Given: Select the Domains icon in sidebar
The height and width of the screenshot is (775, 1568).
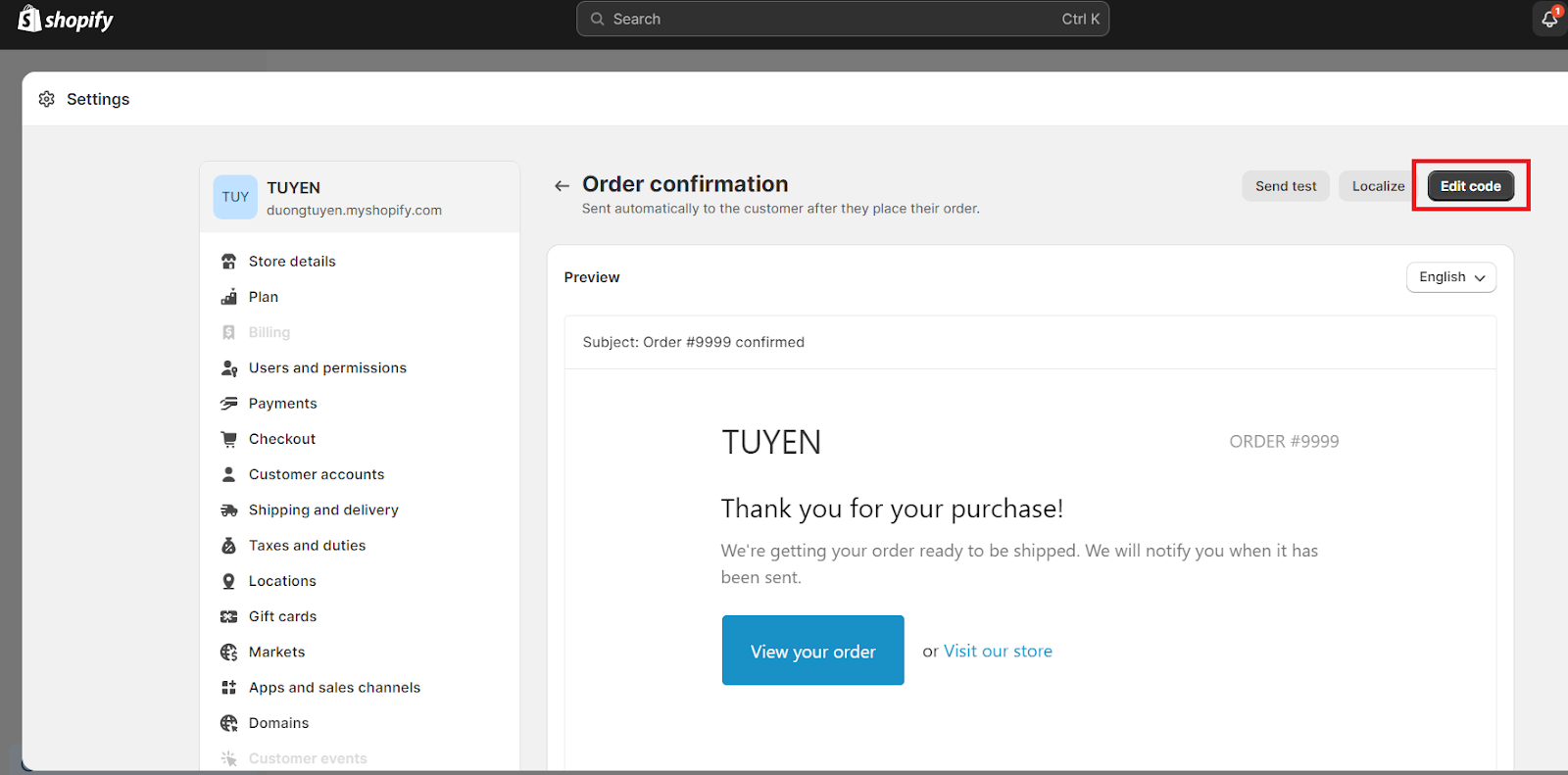Looking at the screenshot, I should [228, 722].
